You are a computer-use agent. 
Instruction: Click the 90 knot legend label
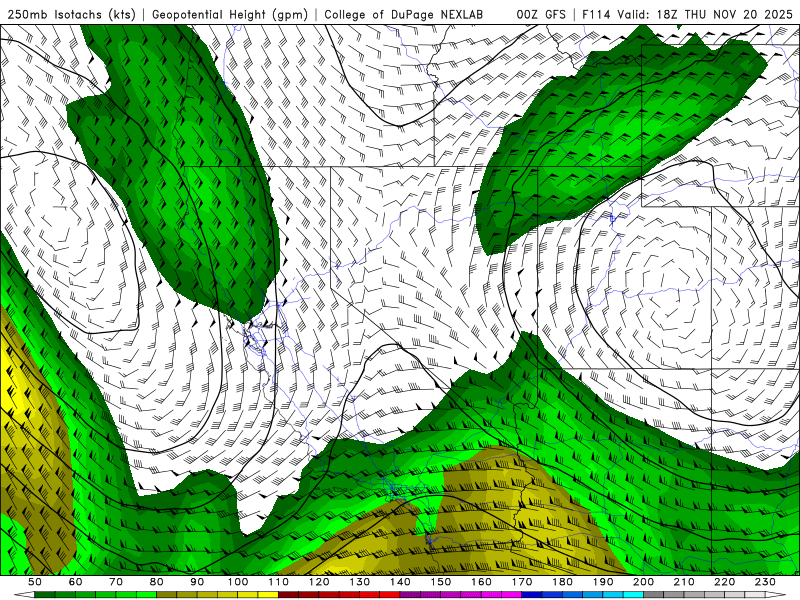197,582
